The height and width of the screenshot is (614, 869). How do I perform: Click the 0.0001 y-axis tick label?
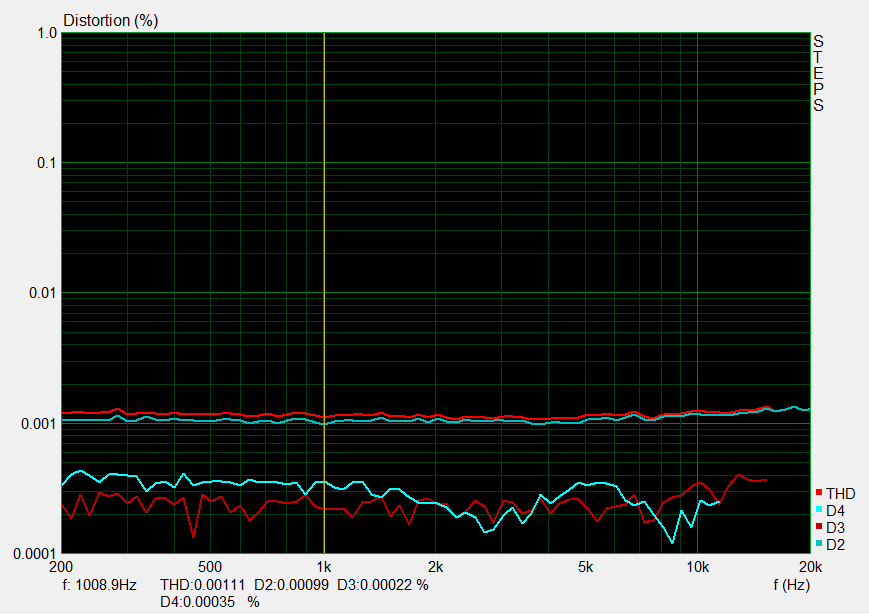tap(35, 554)
